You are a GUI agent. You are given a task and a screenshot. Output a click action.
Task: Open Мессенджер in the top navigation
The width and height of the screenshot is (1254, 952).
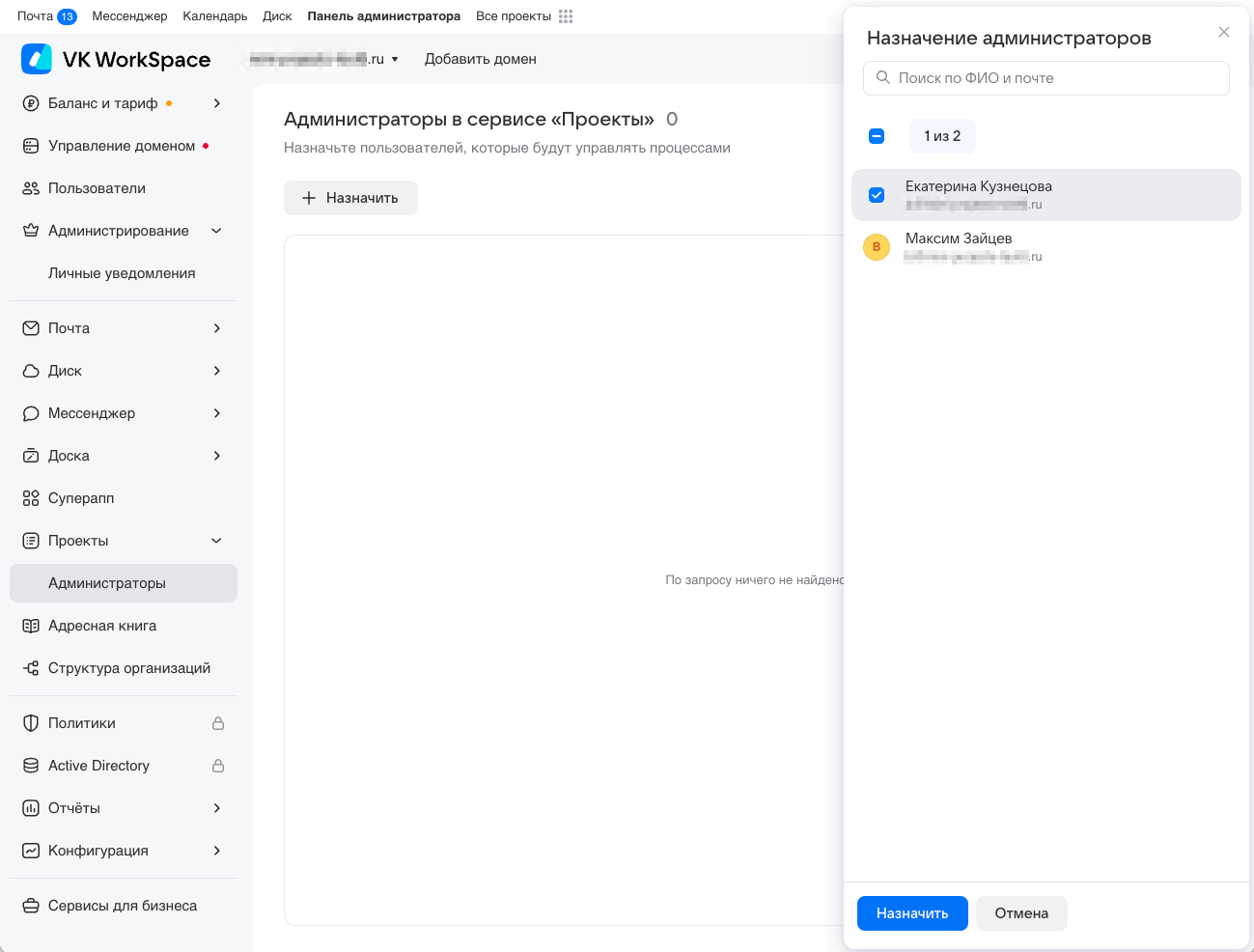click(129, 16)
